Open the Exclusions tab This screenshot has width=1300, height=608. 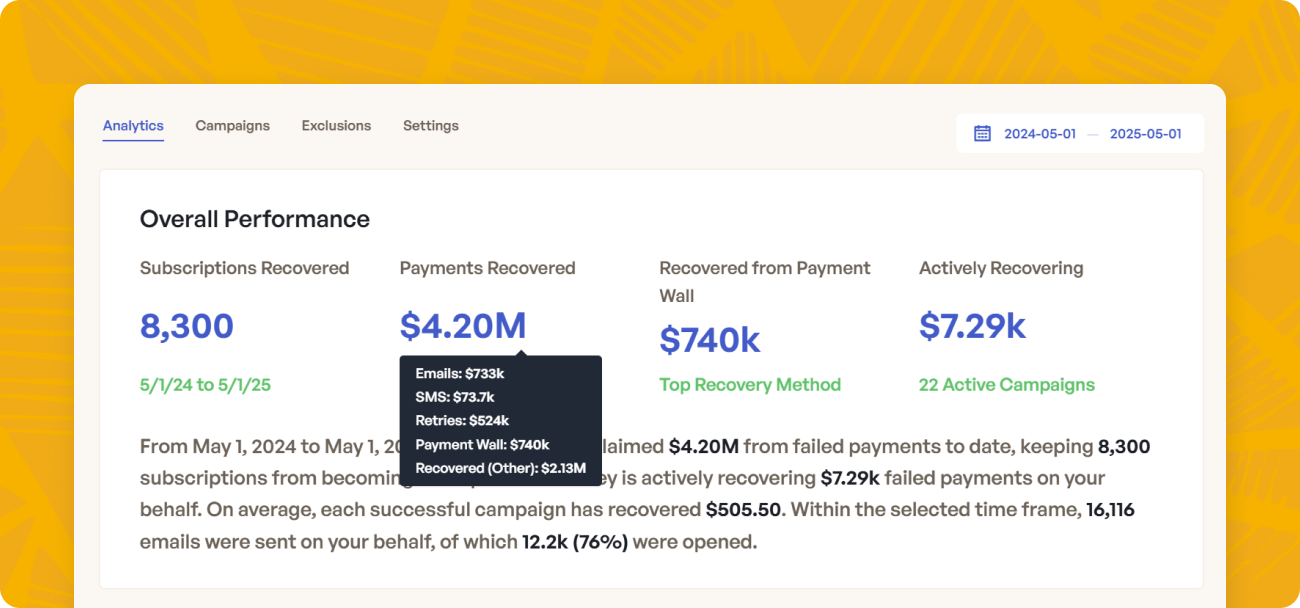[336, 126]
